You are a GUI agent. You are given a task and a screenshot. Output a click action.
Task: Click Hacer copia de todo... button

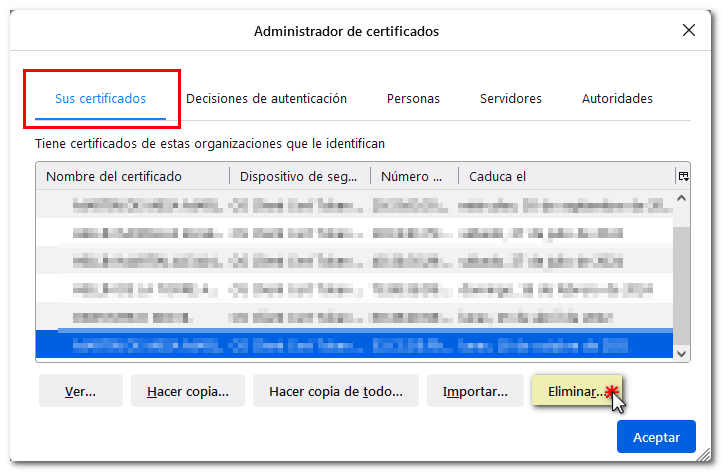(336, 392)
